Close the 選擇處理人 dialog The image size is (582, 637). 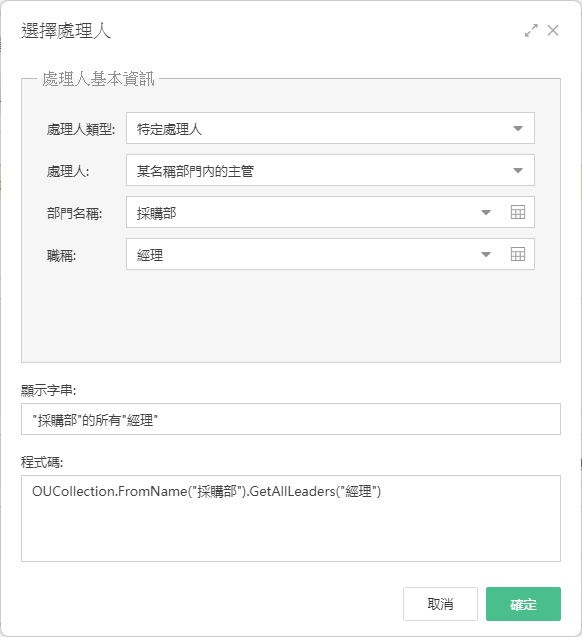click(x=553, y=30)
